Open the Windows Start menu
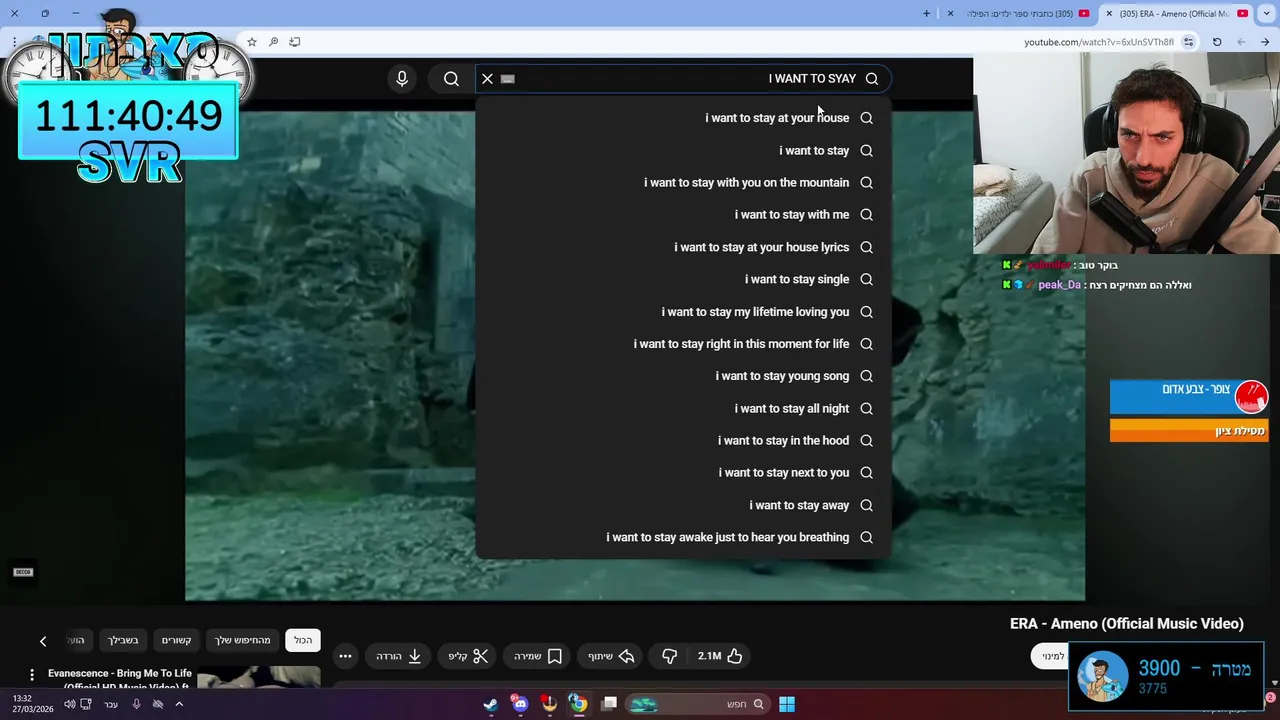The image size is (1280, 720). point(787,704)
